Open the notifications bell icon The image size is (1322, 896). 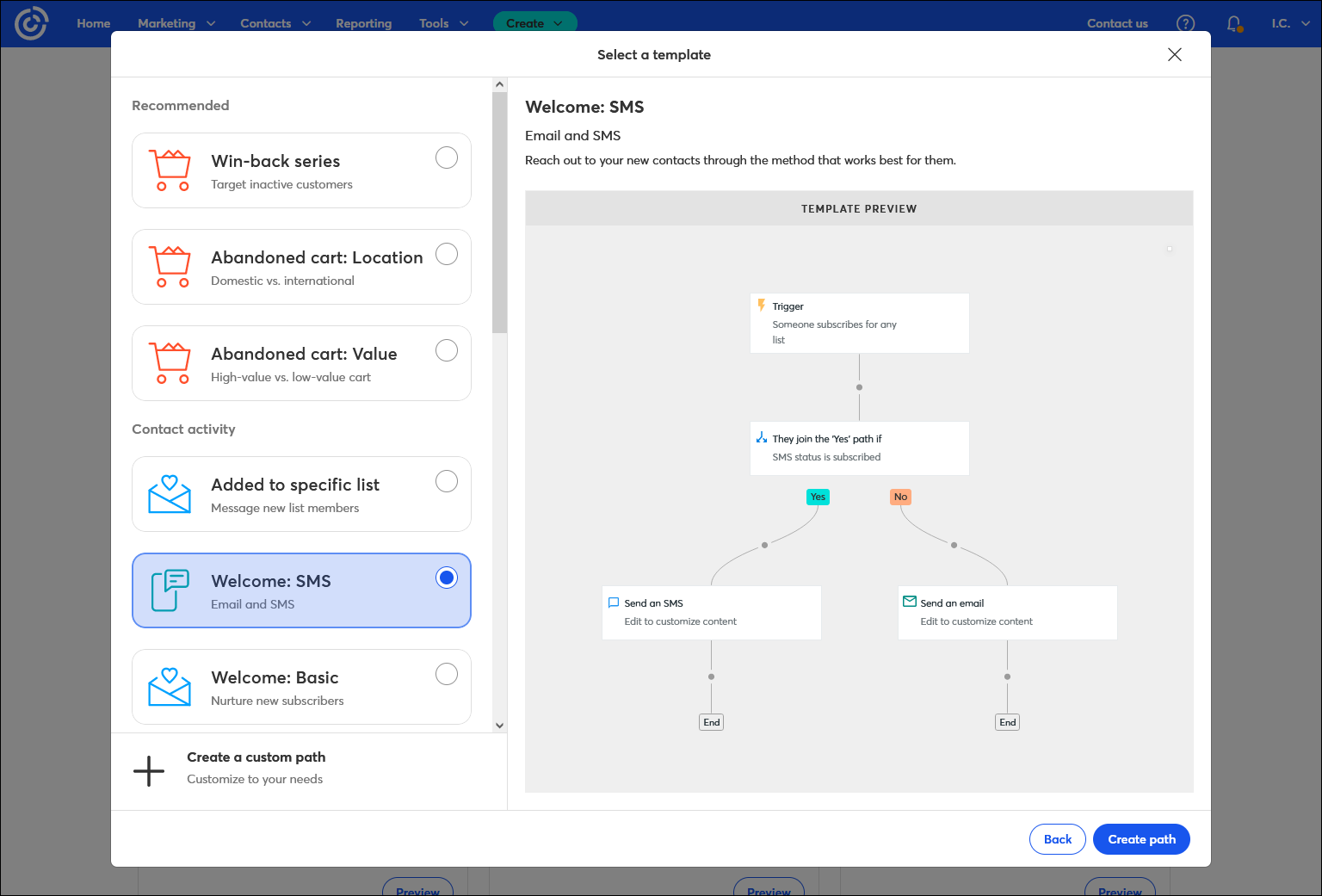tap(1234, 23)
